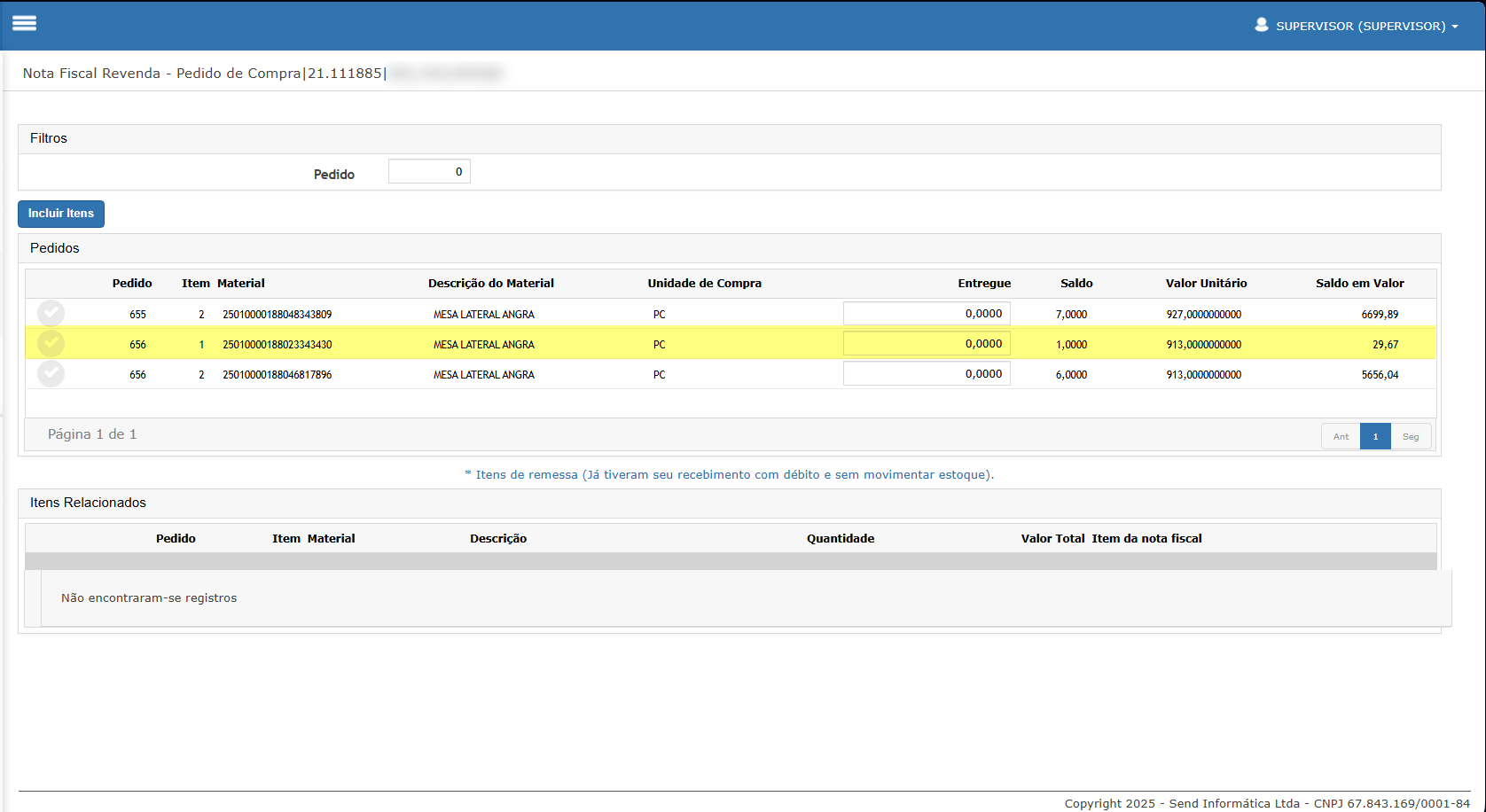Click saldo value 6,0000

(1071, 375)
